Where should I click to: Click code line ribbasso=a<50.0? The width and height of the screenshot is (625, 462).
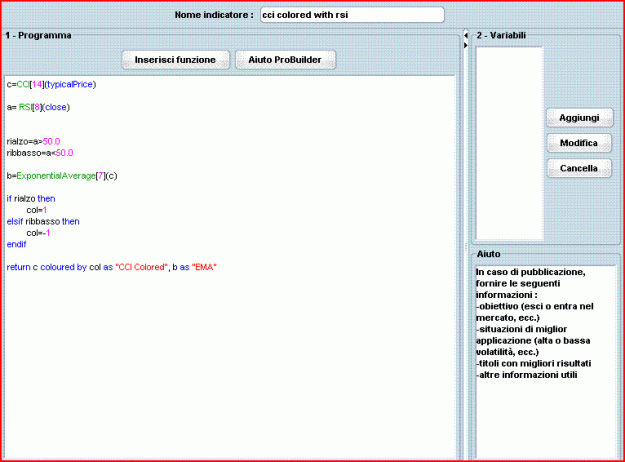point(40,153)
